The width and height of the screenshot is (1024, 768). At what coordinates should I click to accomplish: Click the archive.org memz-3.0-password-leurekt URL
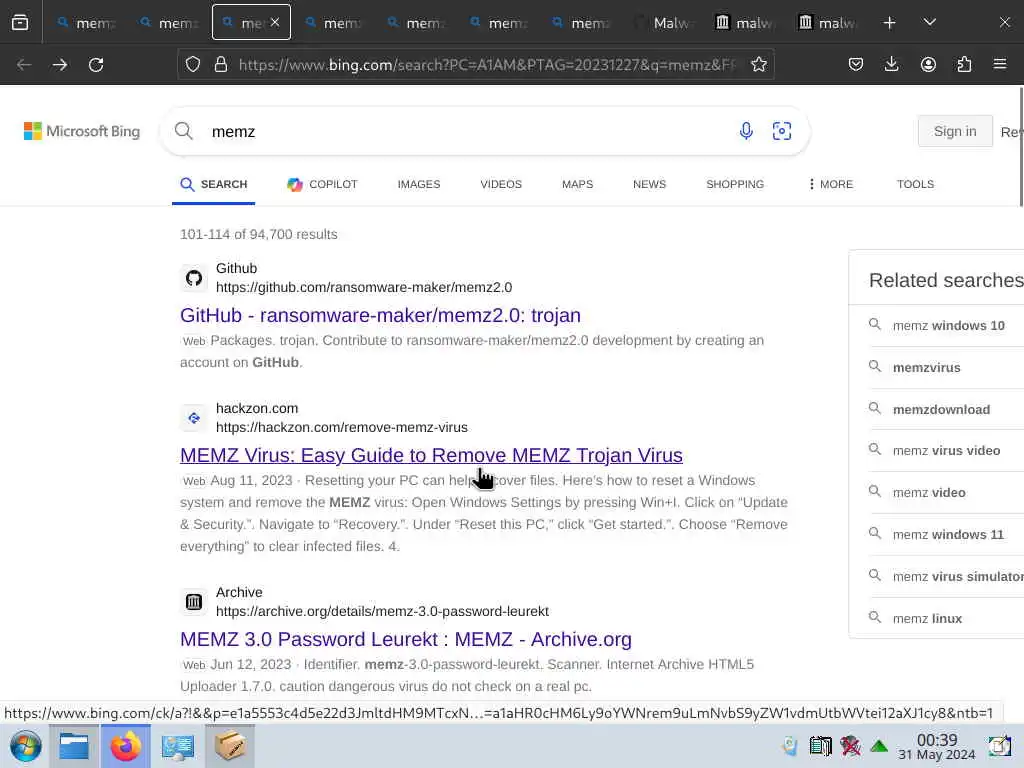pyautogui.click(x=382, y=611)
